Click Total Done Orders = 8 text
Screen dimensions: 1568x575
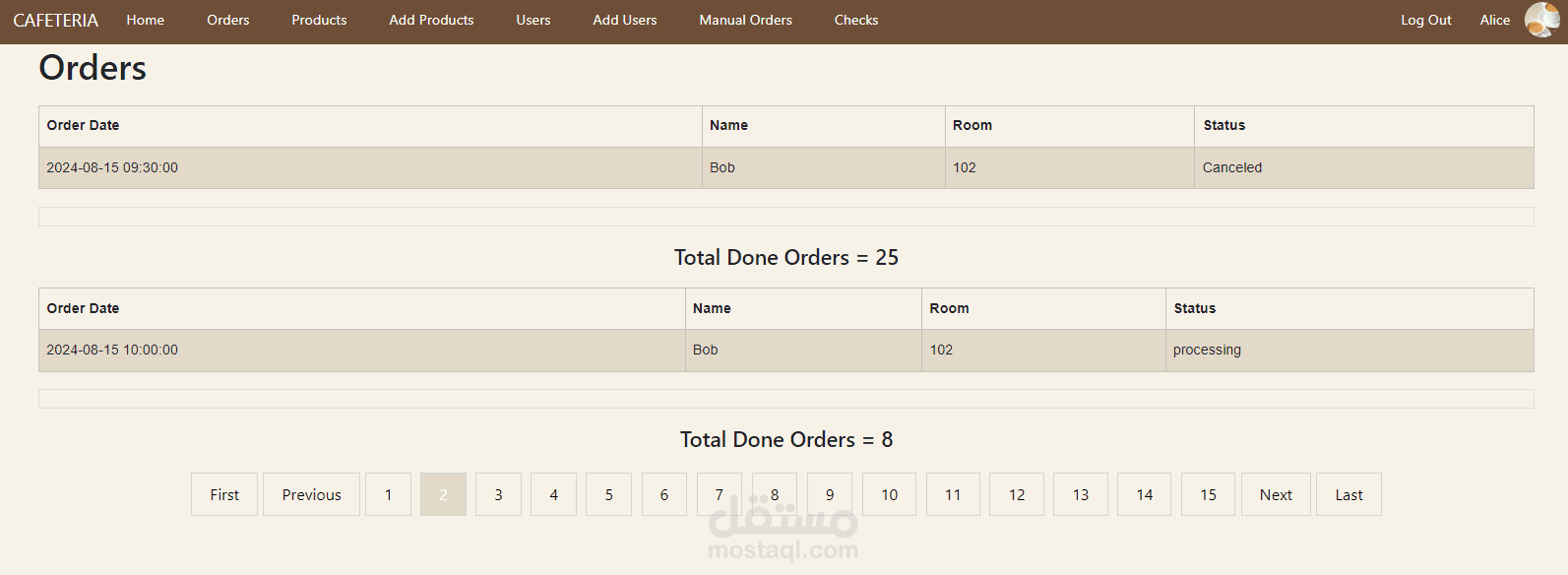coord(785,439)
